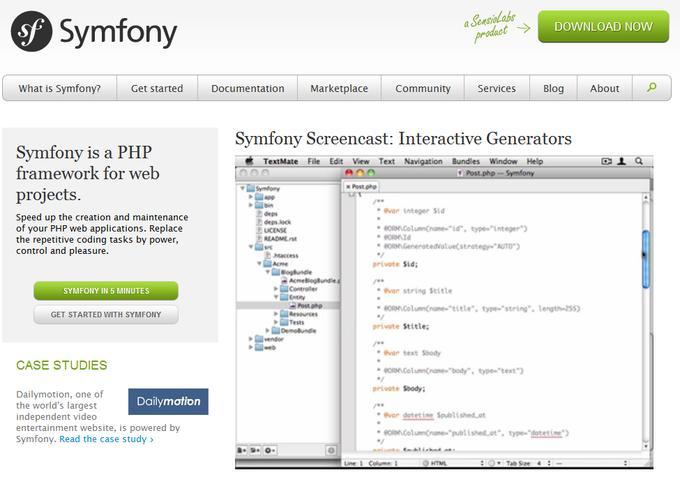Viewport: 680px width, 477px height.
Task: Click the Dailymotion logo
Action: [x=168, y=401]
